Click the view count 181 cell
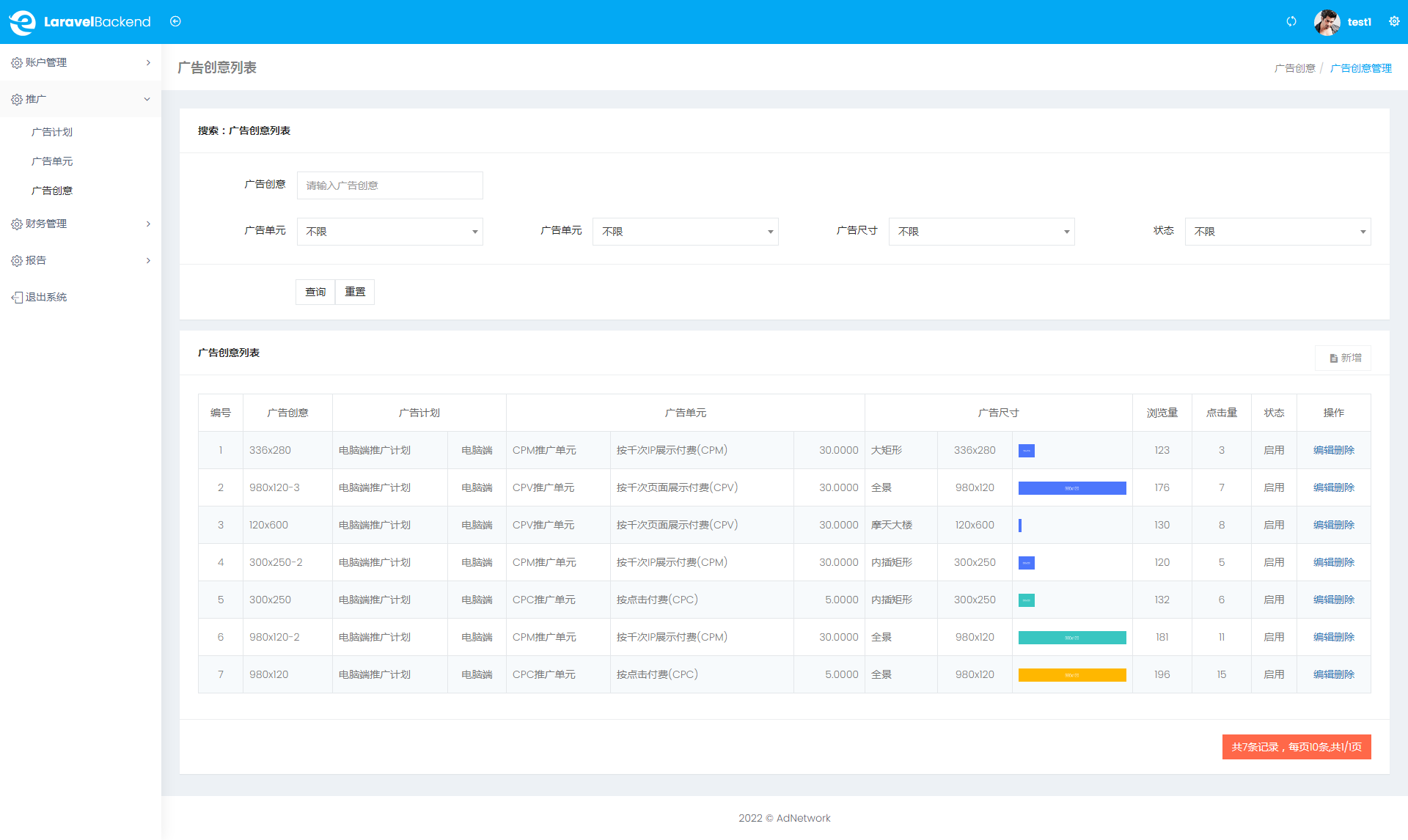 point(1162,637)
